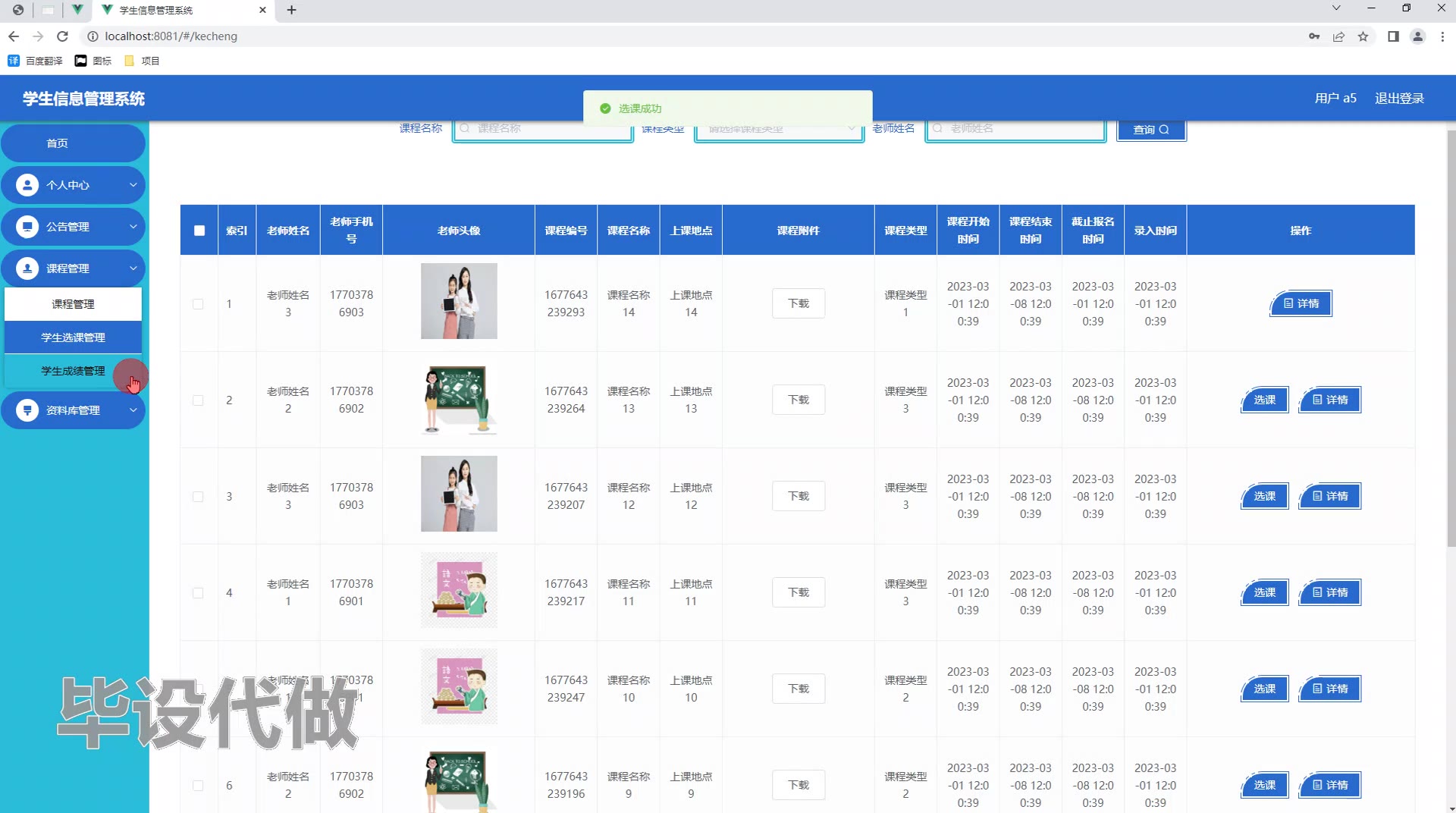Screen dimensions: 1456x813
Task: Click 选课 button for course row 2
Action: click(x=1264, y=400)
